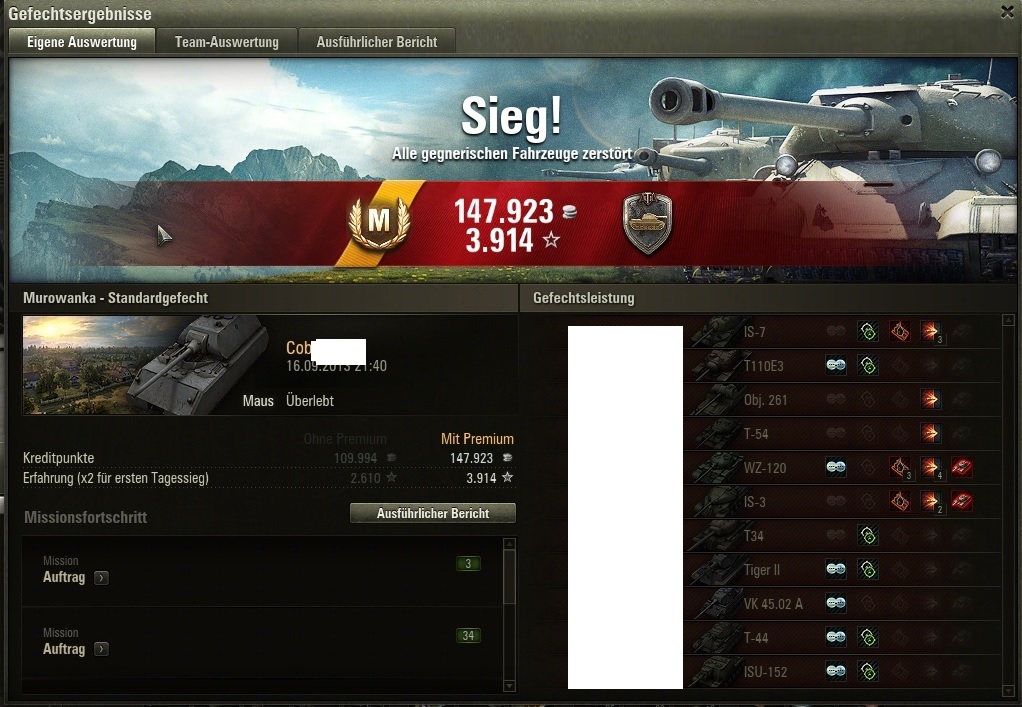1022x707 pixels.
Task: Click the tank shield achievement emblem
Action: pos(647,222)
